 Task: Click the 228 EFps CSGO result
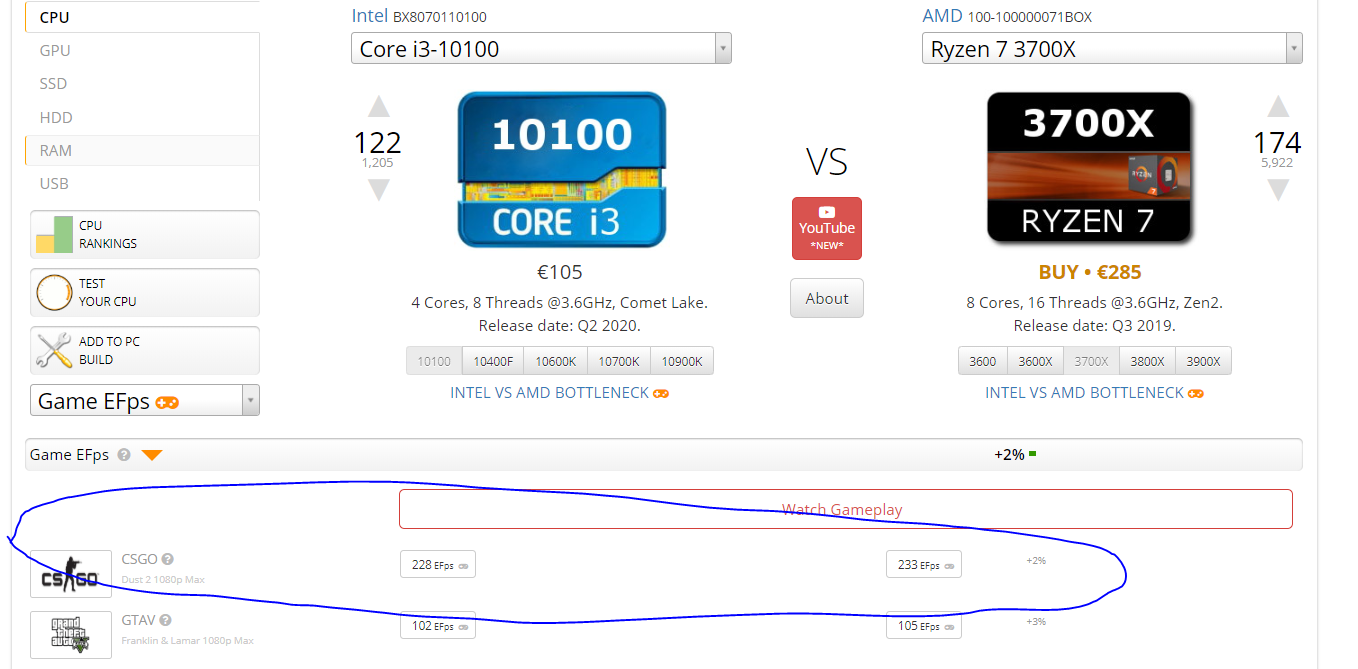(438, 564)
